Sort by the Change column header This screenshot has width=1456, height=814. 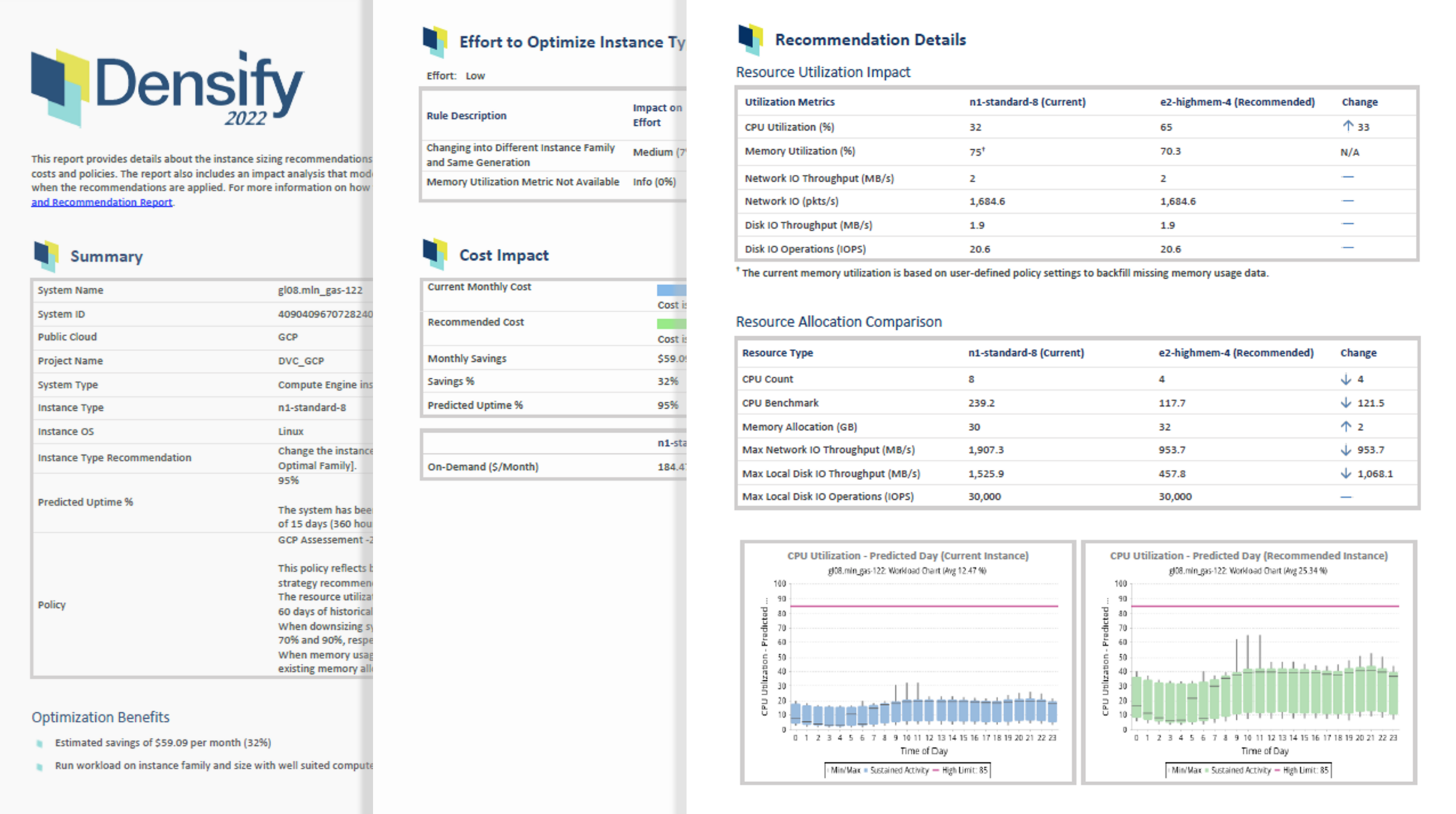click(x=1359, y=102)
